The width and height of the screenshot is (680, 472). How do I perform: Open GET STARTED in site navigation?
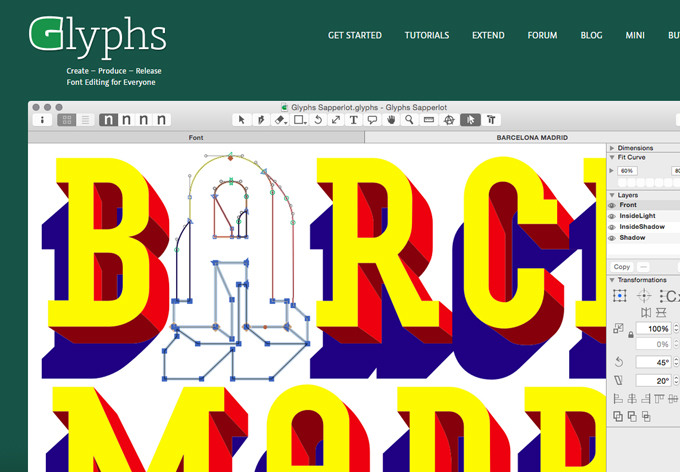[355, 36]
